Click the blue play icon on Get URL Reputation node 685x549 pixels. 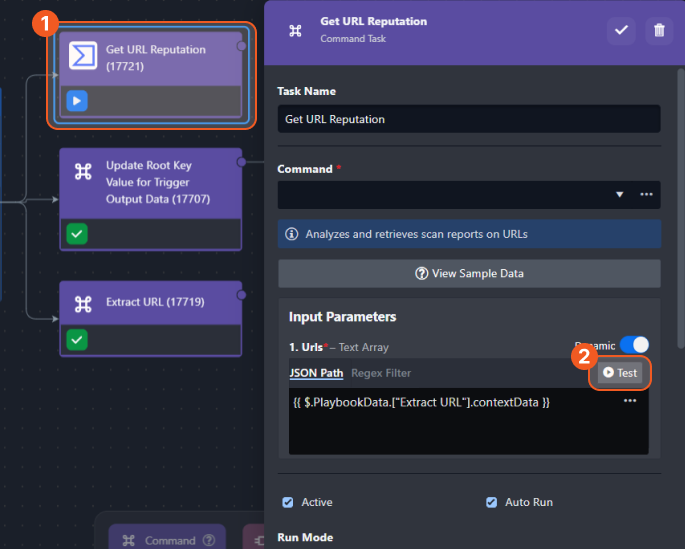(77, 101)
